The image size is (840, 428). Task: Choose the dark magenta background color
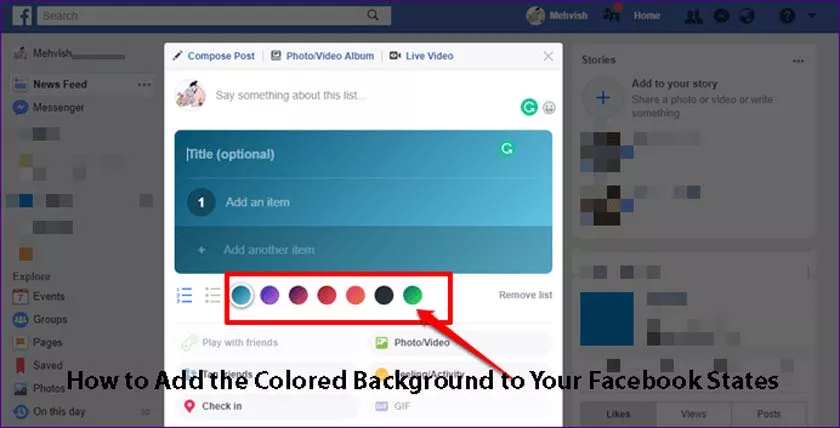pos(298,295)
